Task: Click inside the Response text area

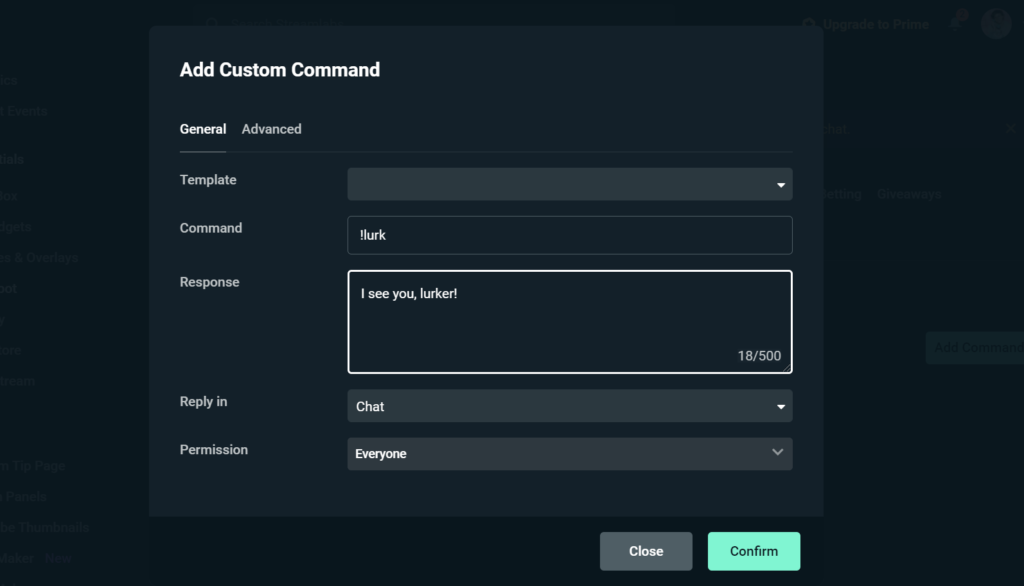Action: click(569, 320)
